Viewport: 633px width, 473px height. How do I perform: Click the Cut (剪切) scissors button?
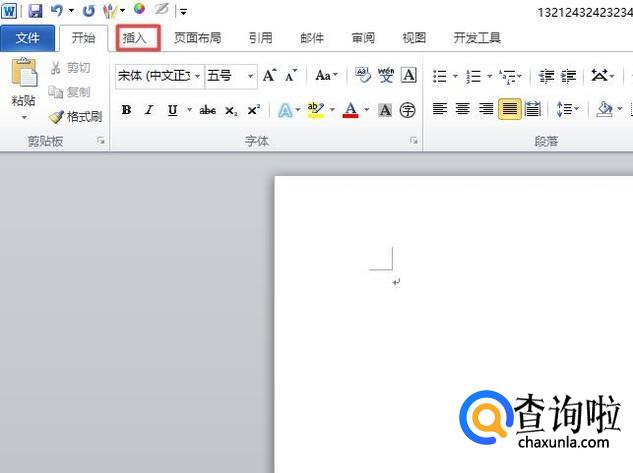[x=69, y=68]
